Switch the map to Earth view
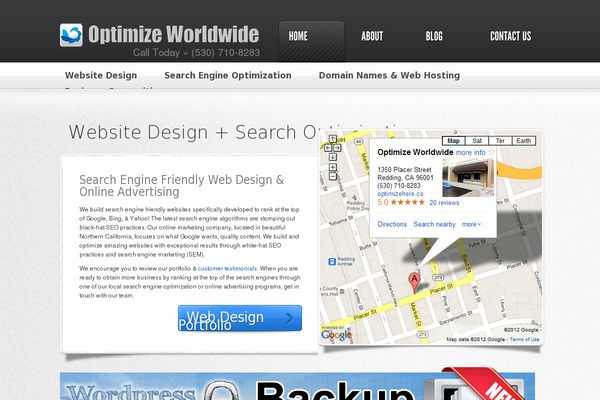 tap(523, 140)
